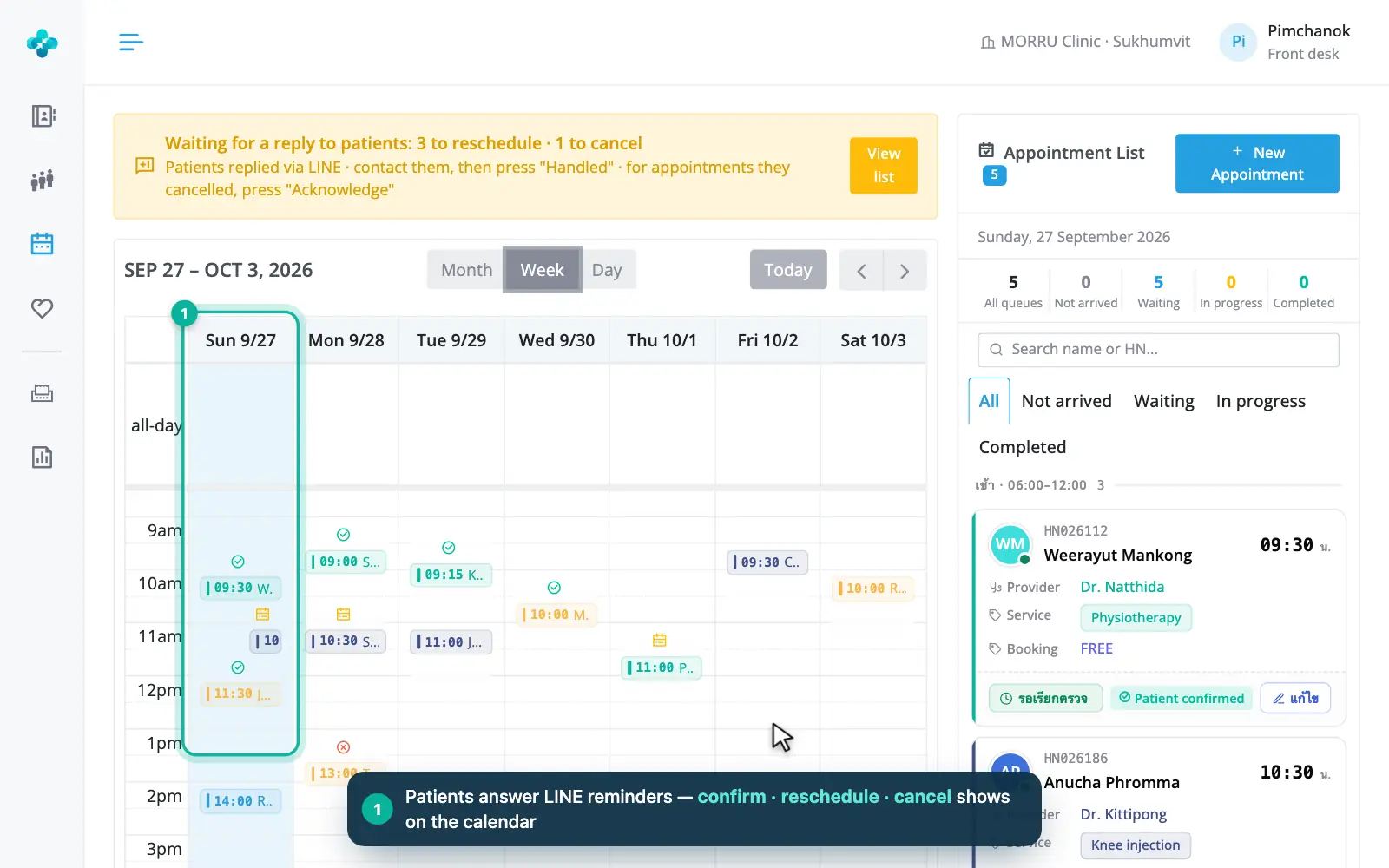
Task: Open the people group sidebar icon
Action: coord(43,180)
